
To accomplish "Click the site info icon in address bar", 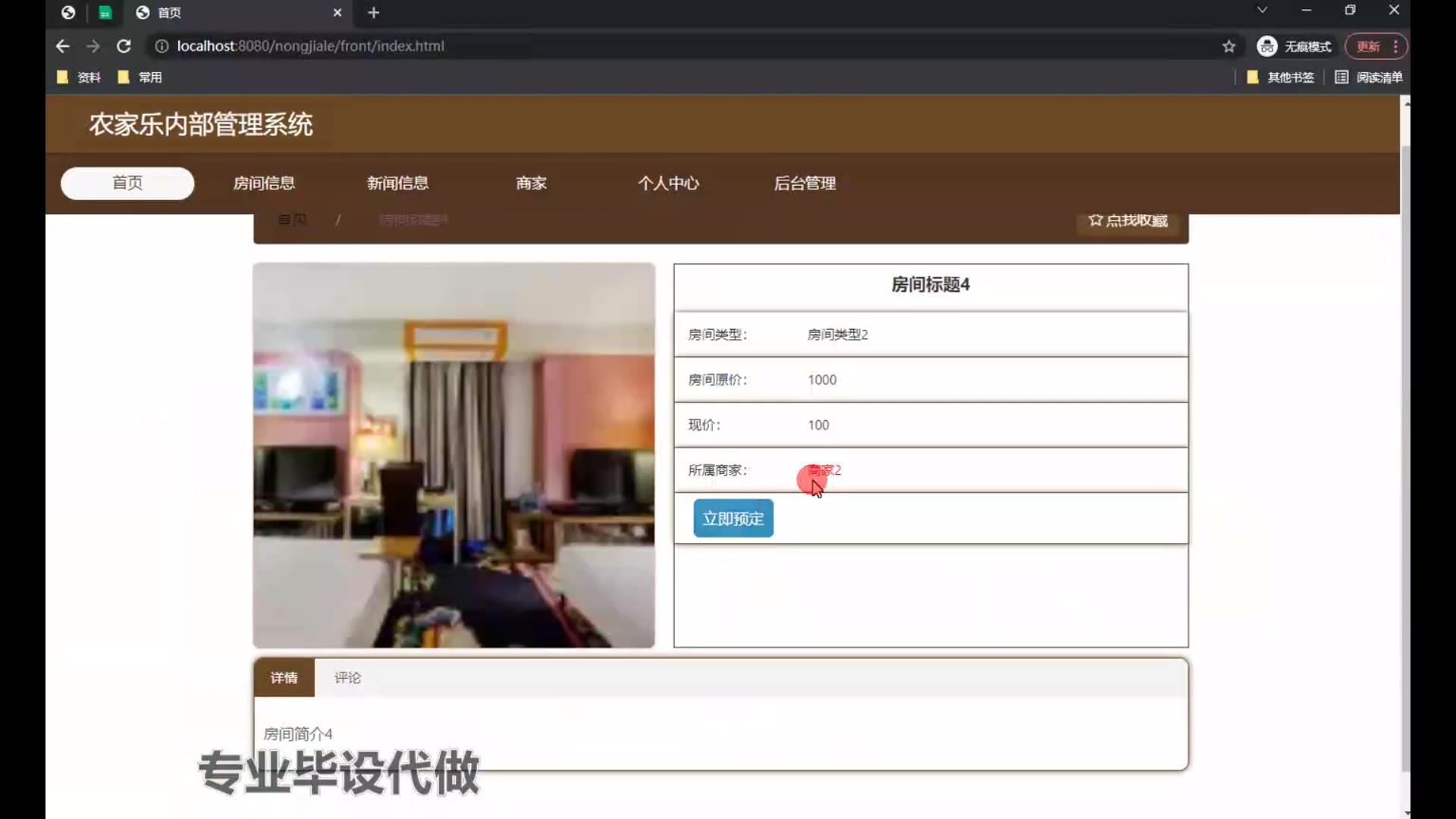I will (162, 46).
